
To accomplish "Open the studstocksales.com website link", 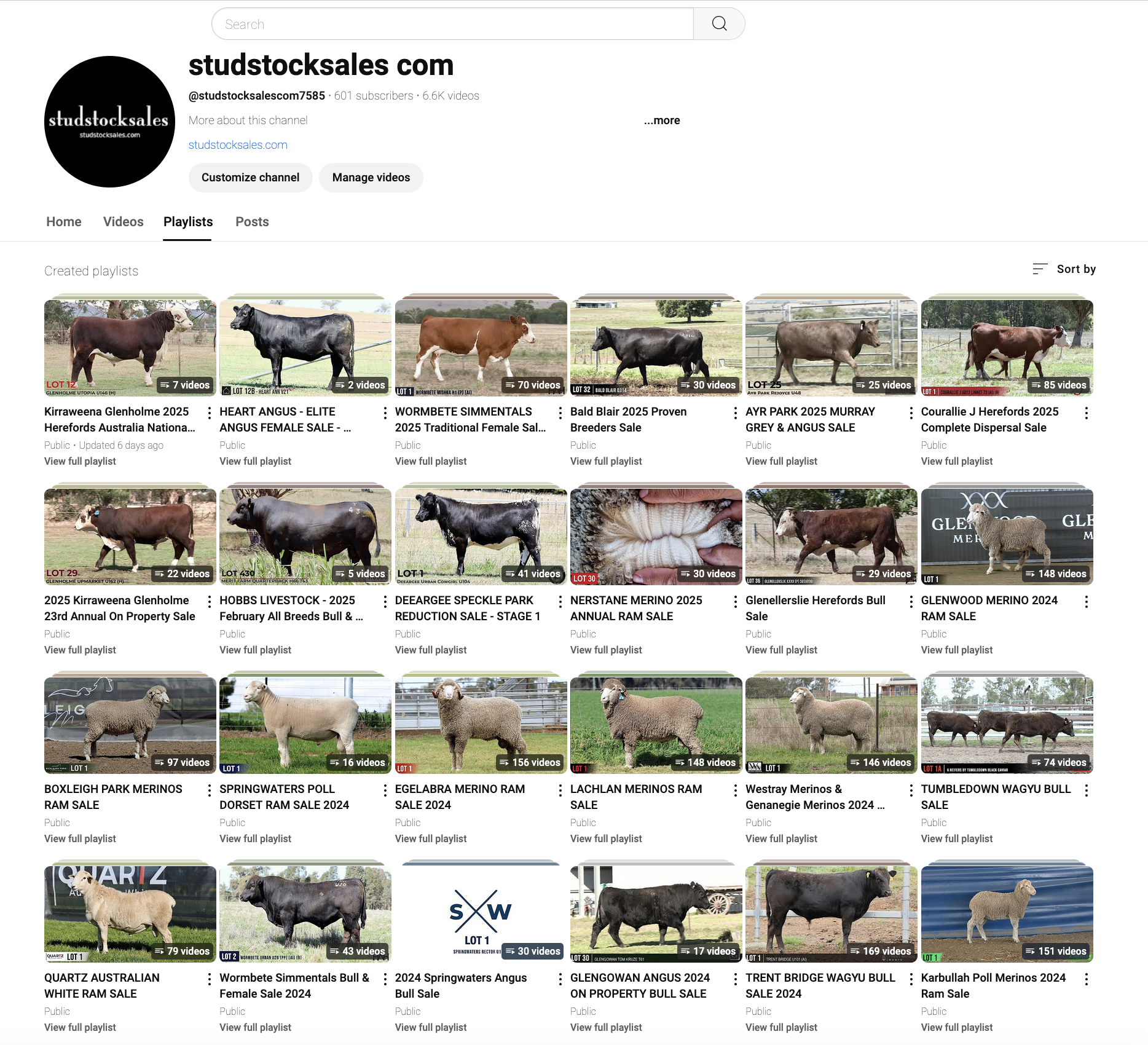I will [238, 145].
